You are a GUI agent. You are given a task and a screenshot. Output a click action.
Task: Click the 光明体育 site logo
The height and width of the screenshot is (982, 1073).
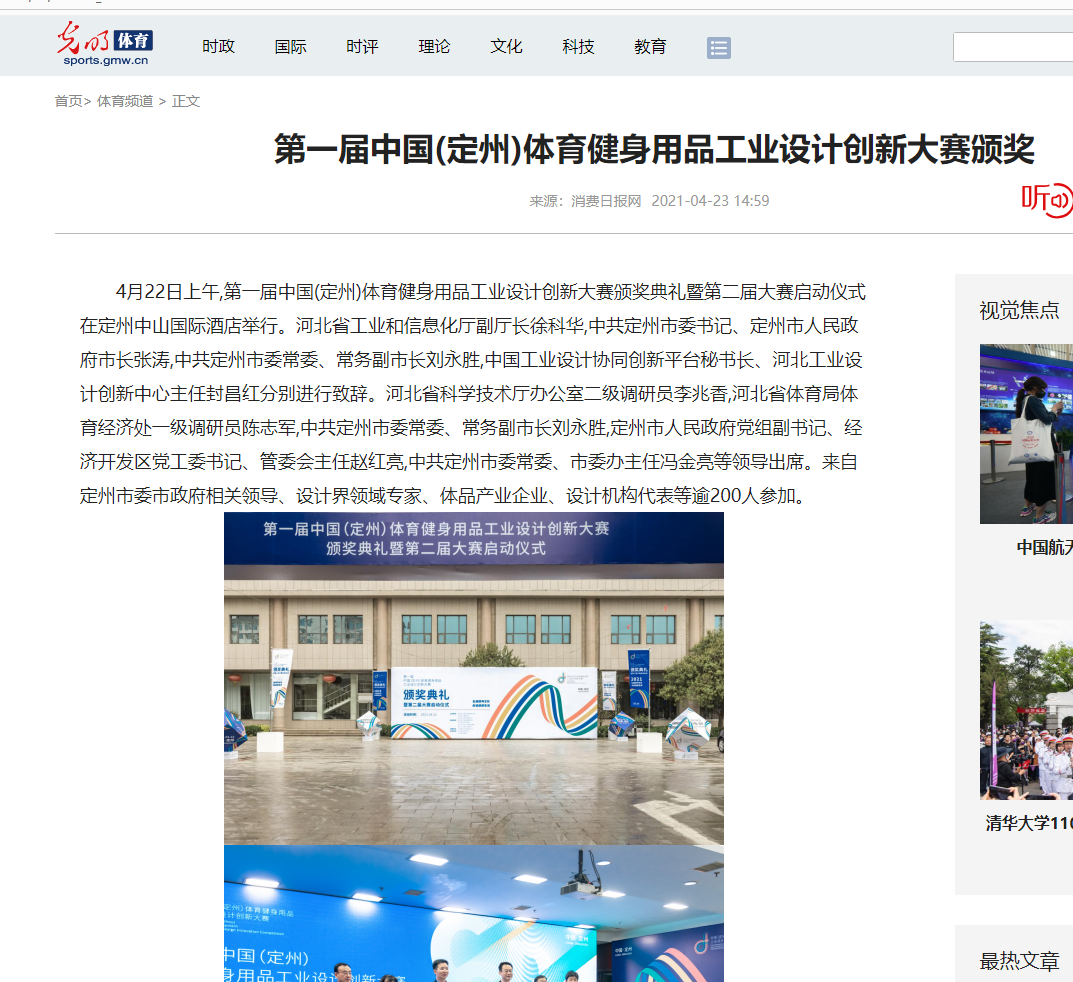pyautogui.click(x=104, y=45)
